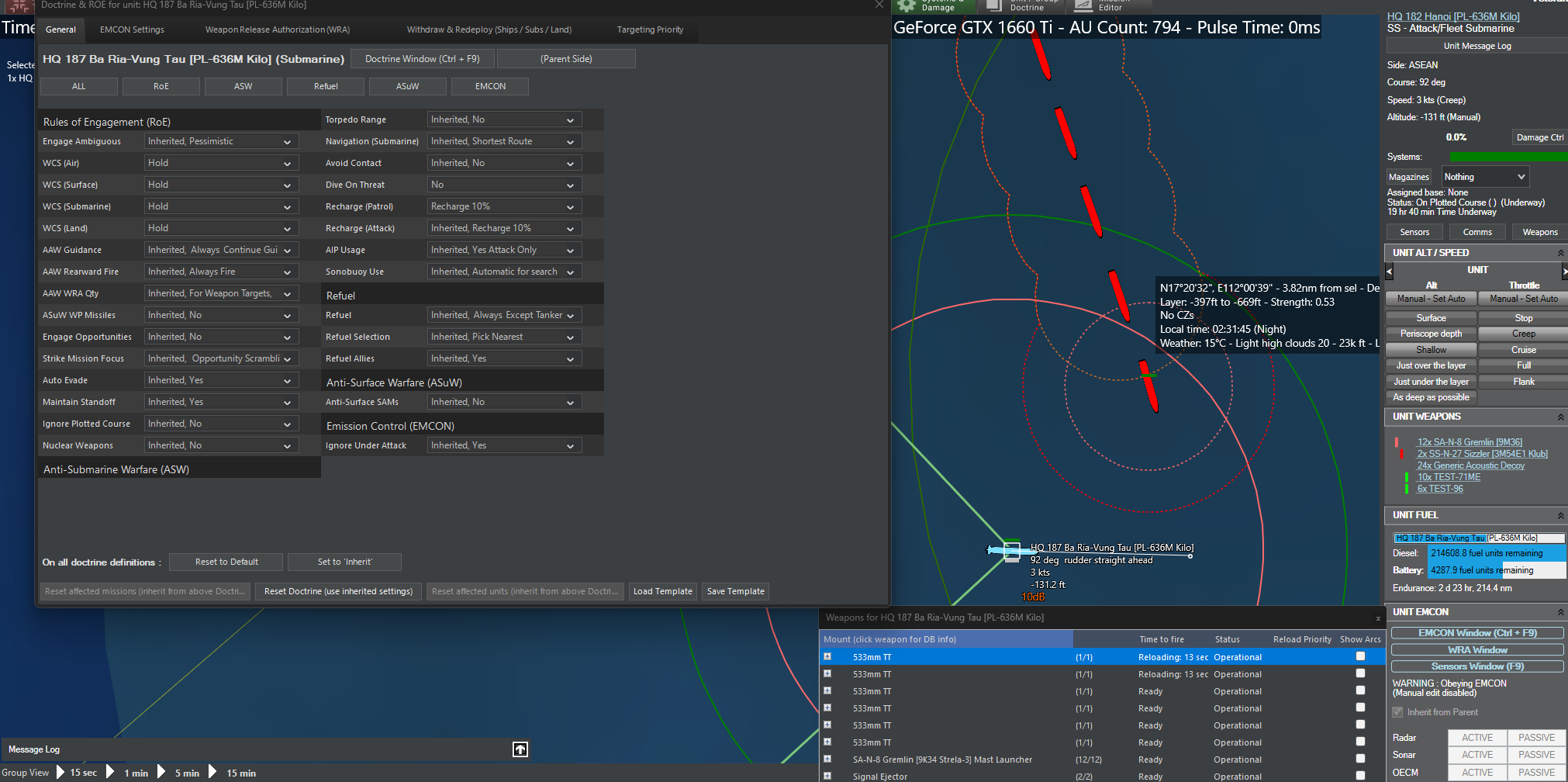Expand the SA-N-8 Gremlin Mast Launcher row plus icon

(x=827, y=760)
